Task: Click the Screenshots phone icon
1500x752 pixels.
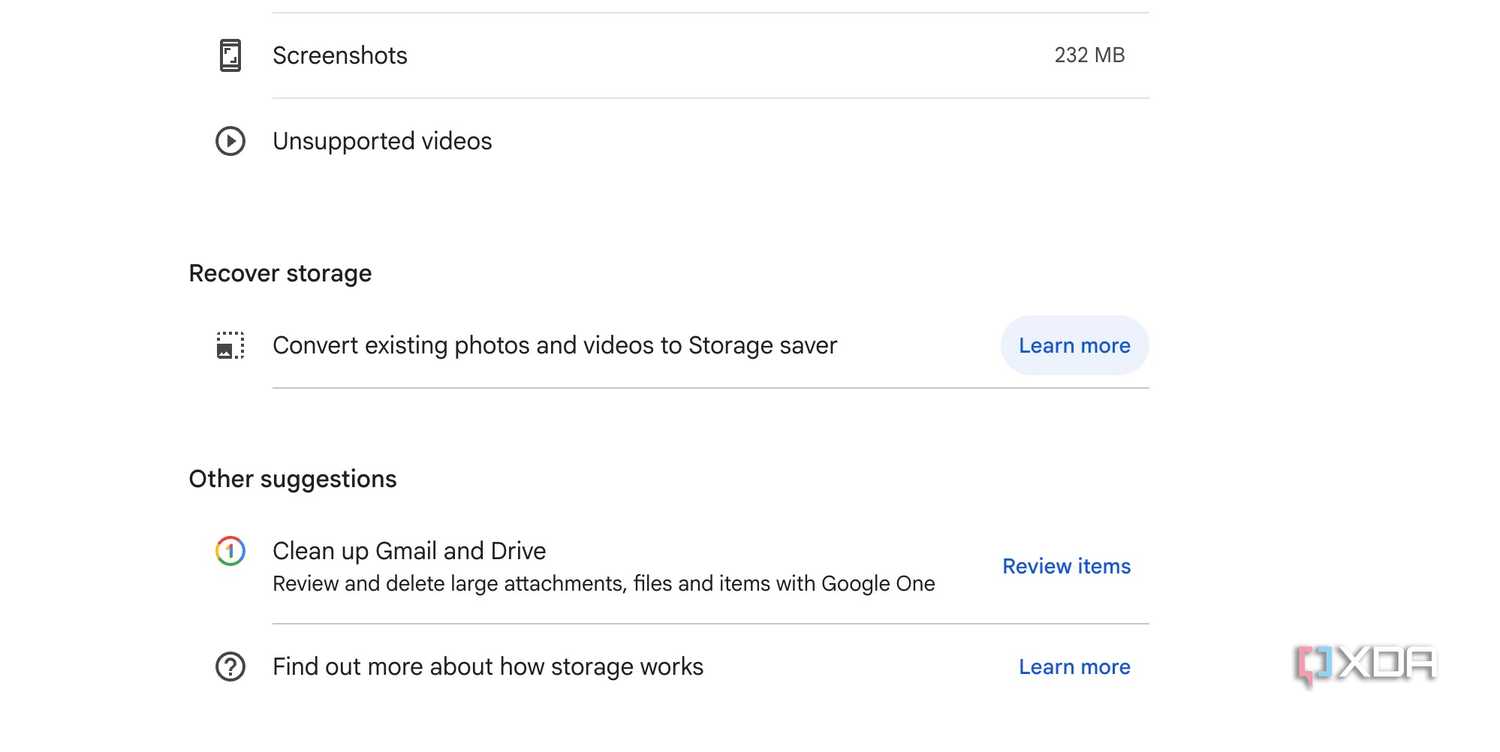Action: (x=230, y=55)
